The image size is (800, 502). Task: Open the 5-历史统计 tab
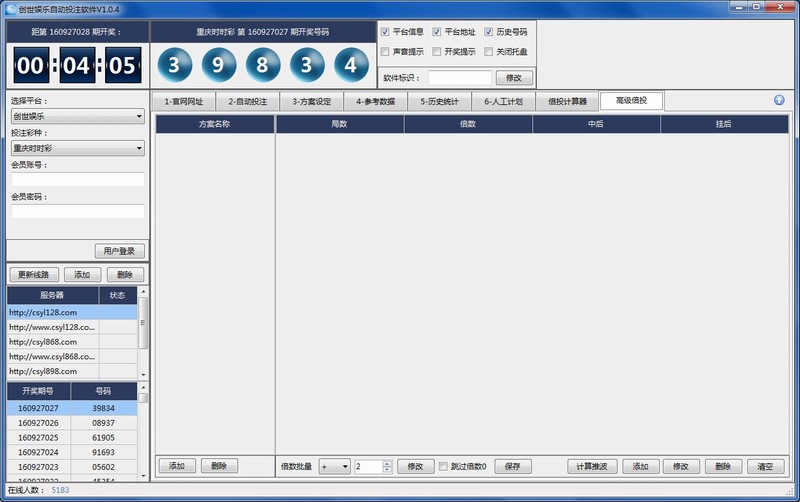point(439,101)
